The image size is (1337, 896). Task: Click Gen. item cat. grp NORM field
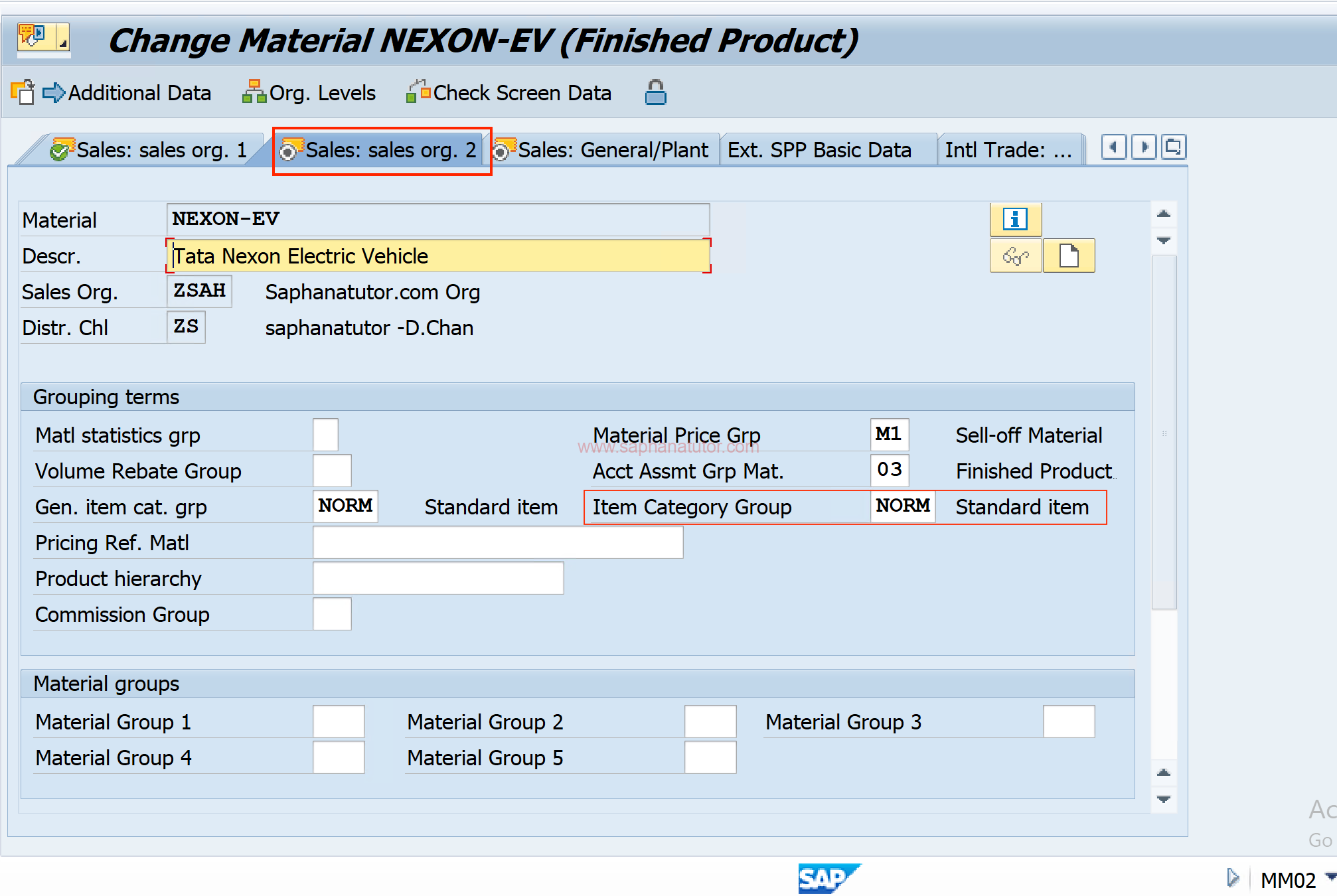(345, 506)
